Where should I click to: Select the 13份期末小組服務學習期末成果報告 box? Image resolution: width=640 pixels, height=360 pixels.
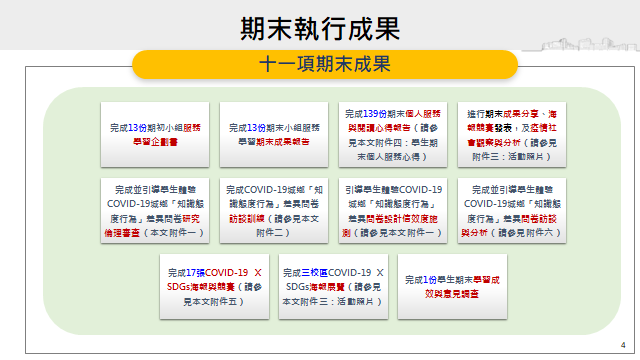tap(274, 135)
